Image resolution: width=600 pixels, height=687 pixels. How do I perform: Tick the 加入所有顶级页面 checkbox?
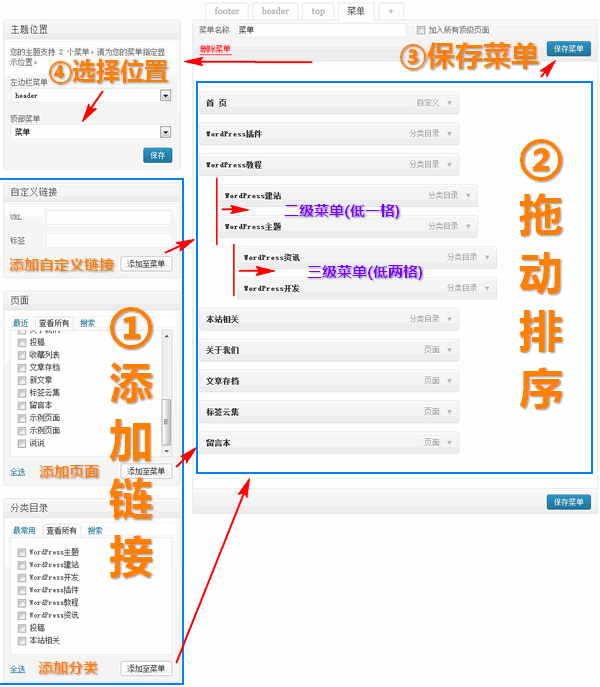pos(421,30)
